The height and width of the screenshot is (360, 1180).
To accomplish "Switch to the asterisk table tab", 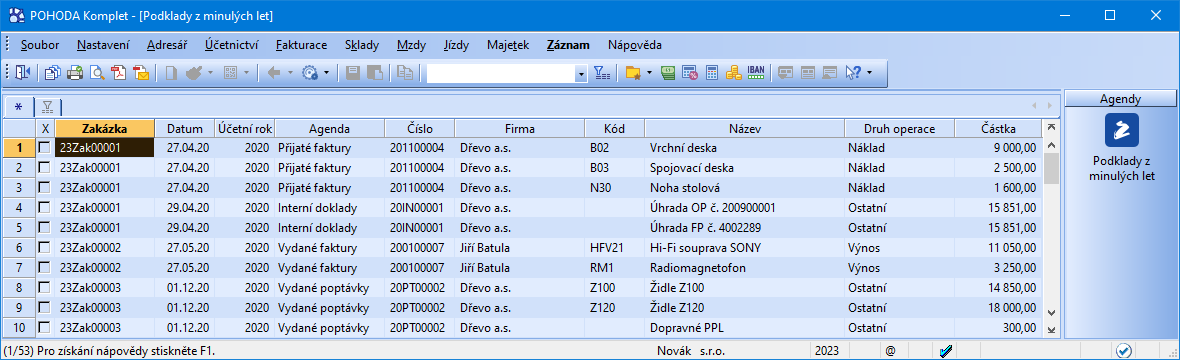I will (19, 107).
